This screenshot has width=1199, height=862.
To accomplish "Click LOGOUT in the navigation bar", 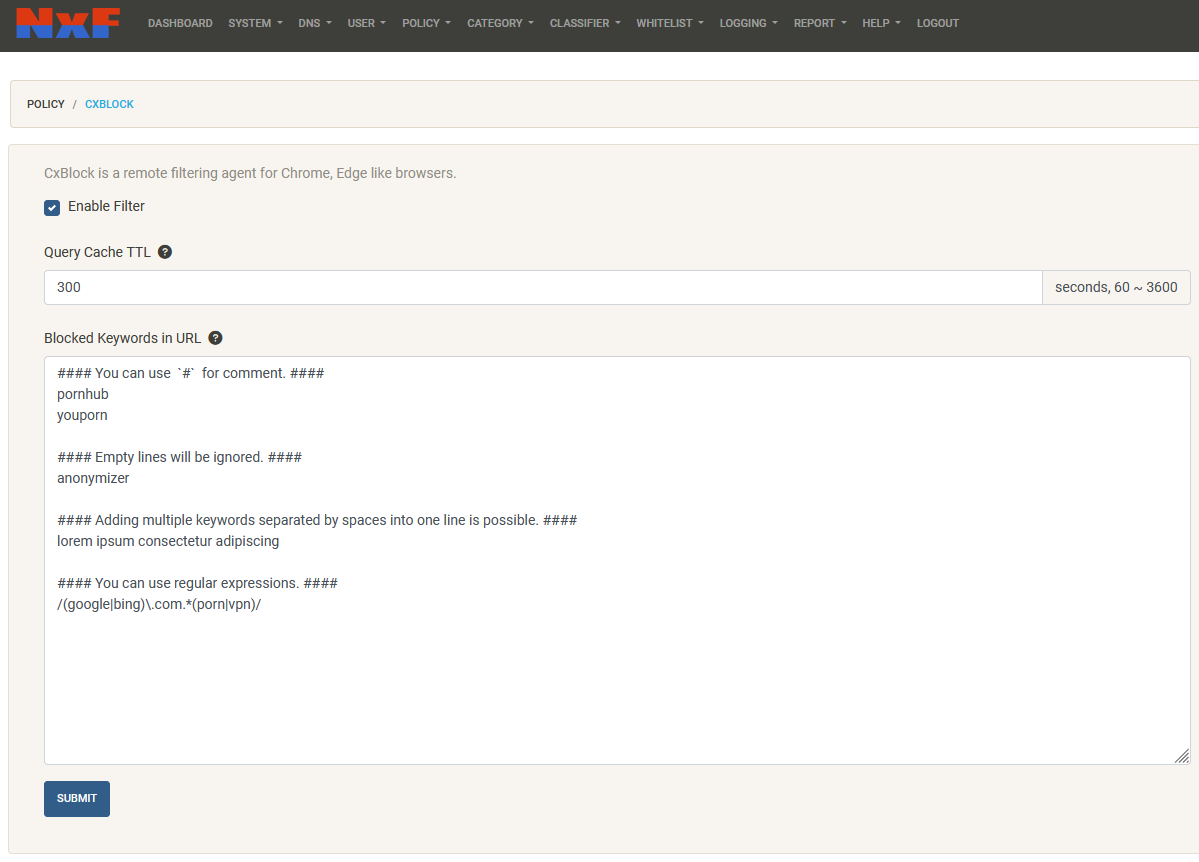I will (937, 23).
